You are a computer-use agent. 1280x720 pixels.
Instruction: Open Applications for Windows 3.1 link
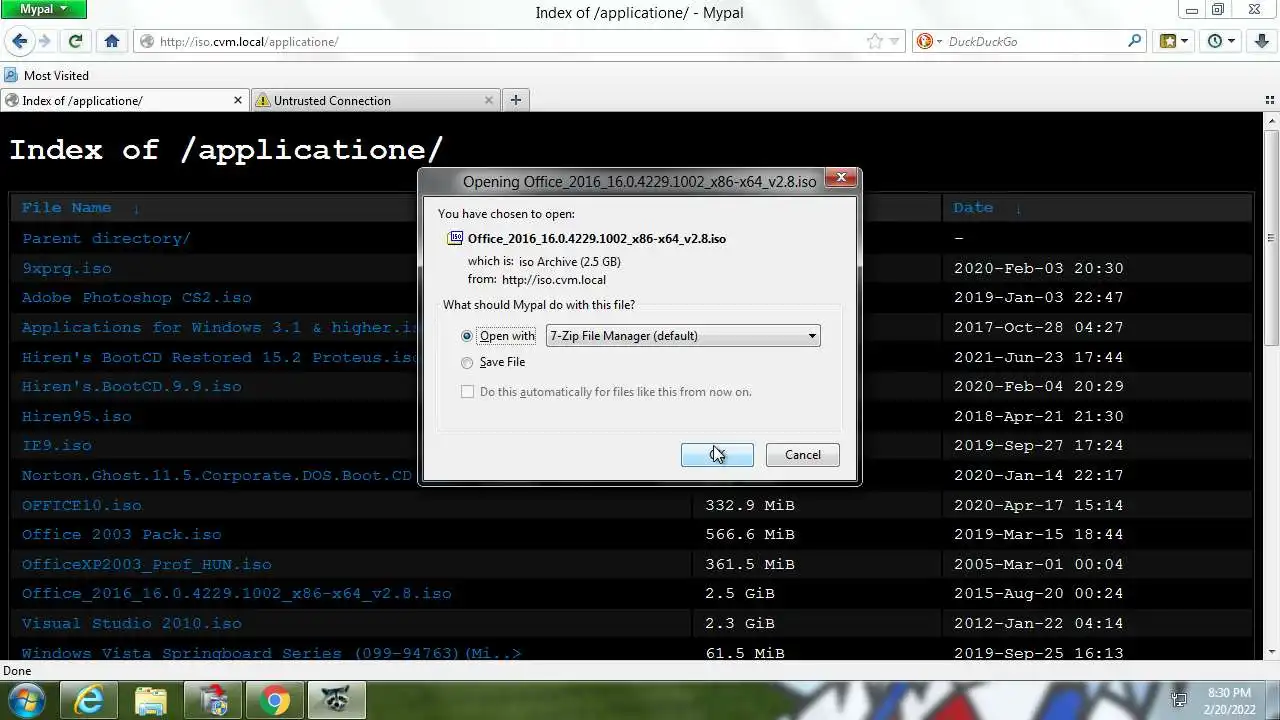tap(220, 327)
